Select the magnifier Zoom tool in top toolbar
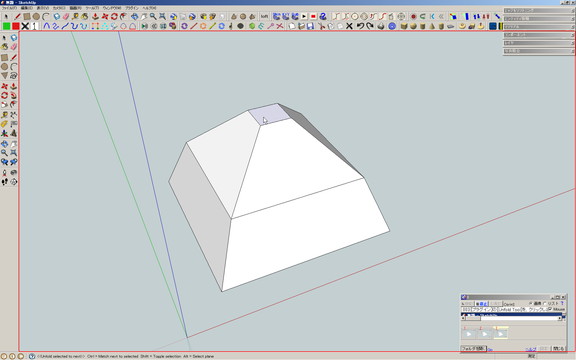 pos(153,17)
